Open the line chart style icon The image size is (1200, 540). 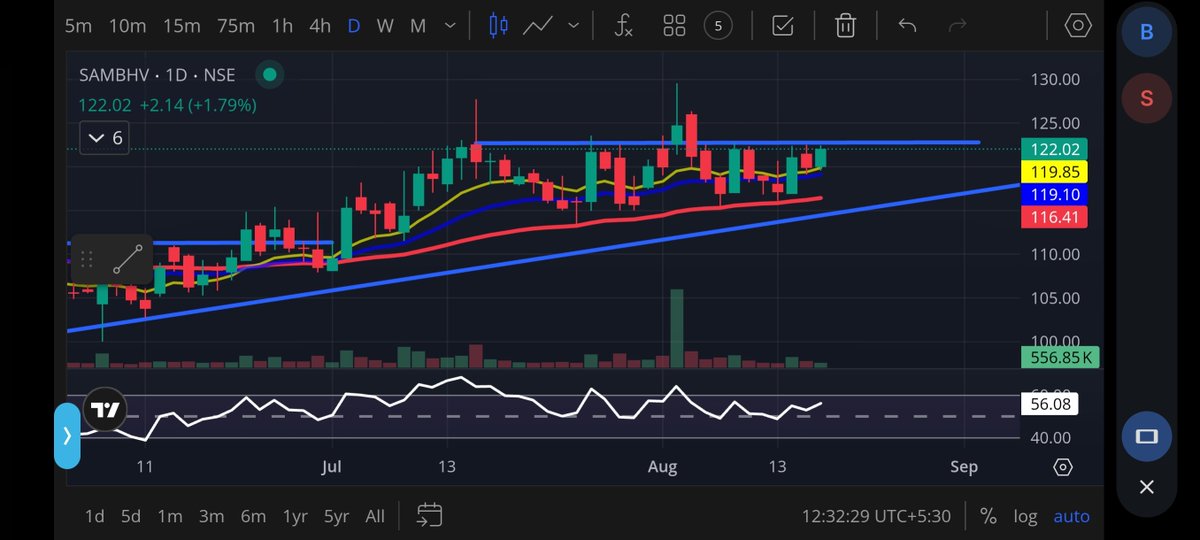click(x=537, y=26)
